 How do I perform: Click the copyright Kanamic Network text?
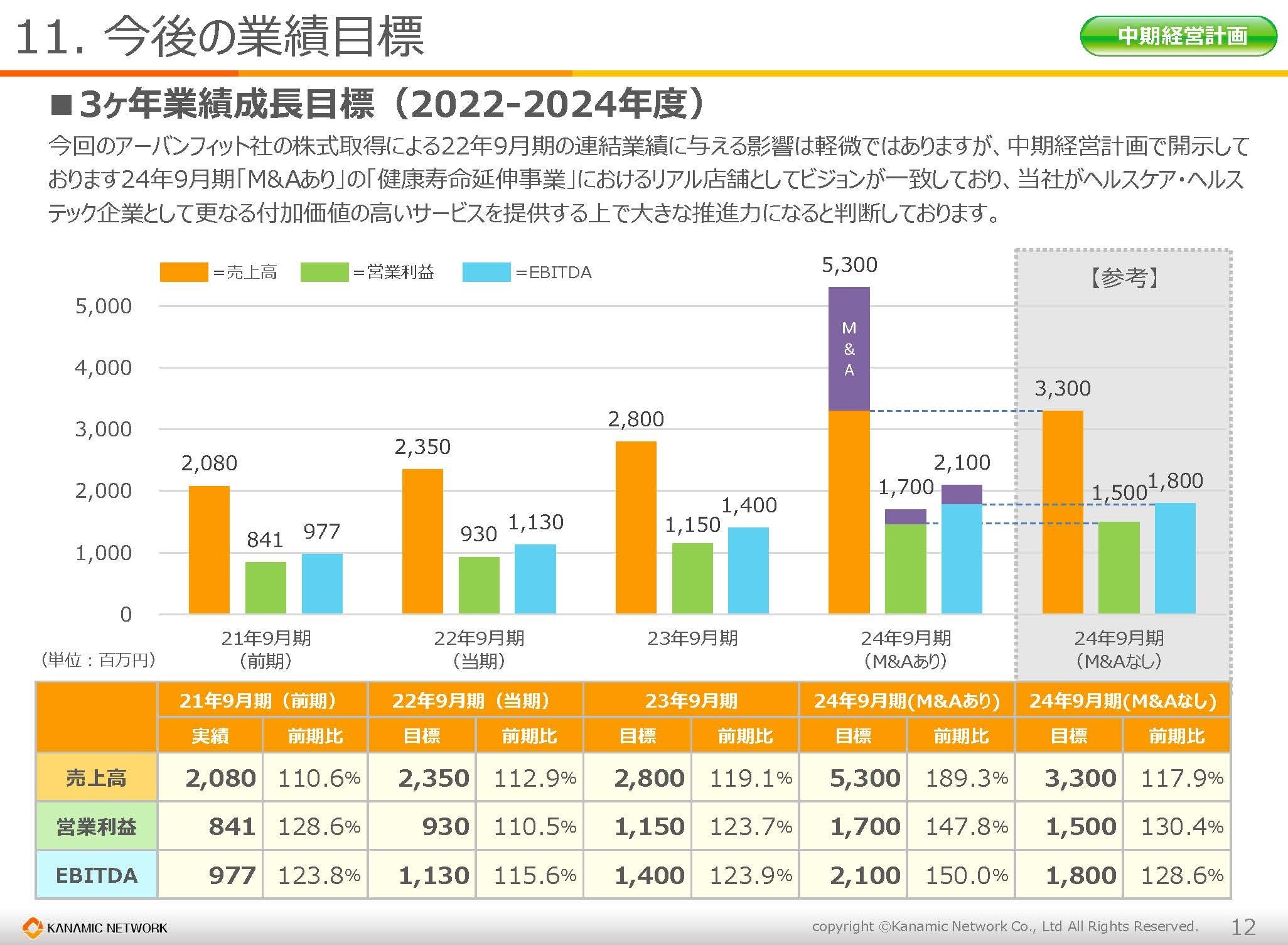[x=1004, y=927]
